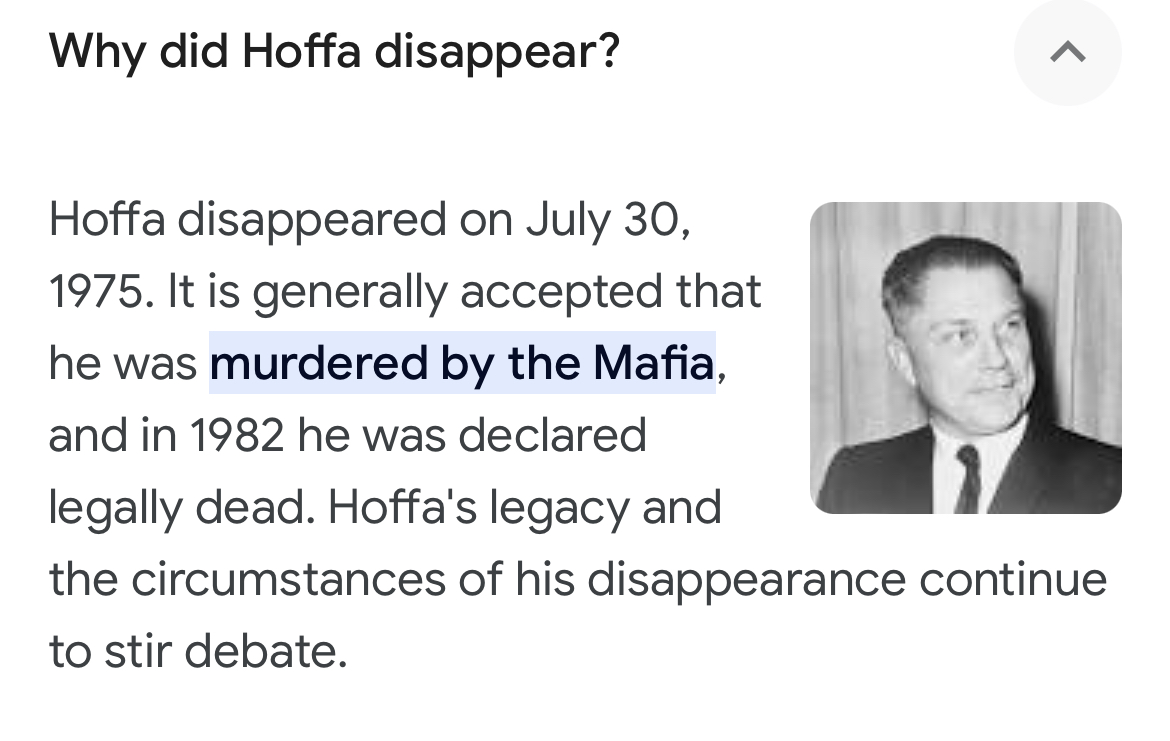Open the Hoffa portrait thumbnail
Viewport: 1170px width, 741px height.
tap(966, 357)
